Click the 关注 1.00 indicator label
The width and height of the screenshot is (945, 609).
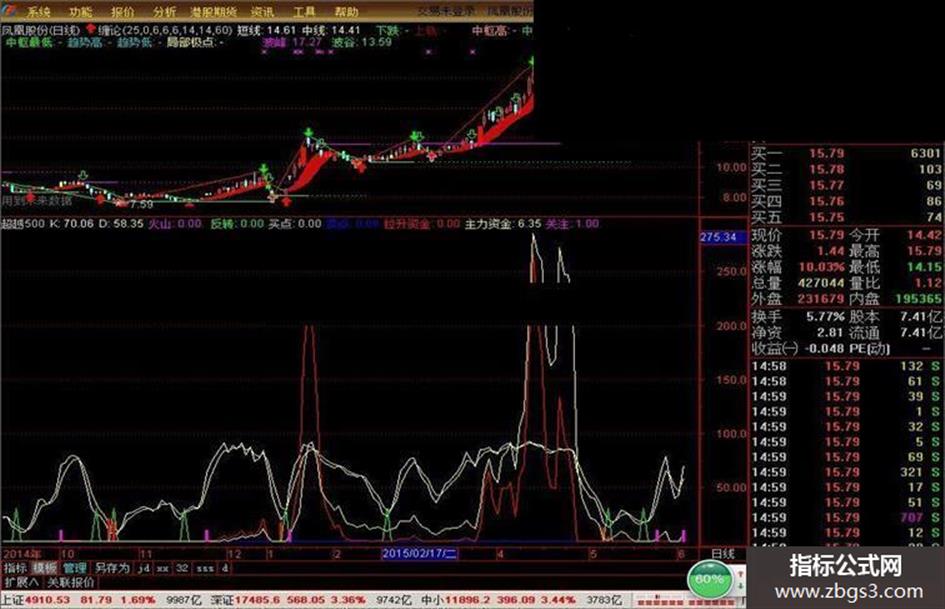pos(573,224)
